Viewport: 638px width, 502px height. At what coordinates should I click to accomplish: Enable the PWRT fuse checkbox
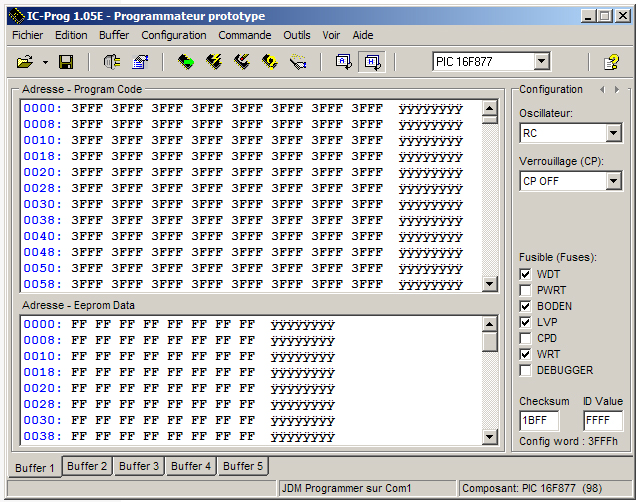pyautogui.click(x=525, y=290)
